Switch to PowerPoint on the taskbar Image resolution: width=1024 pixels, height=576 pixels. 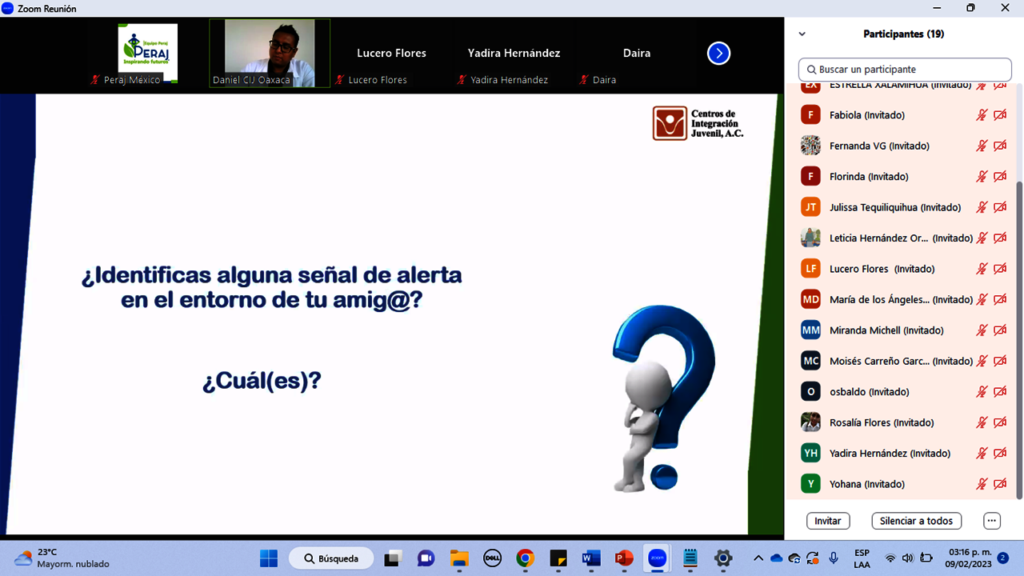624,558
